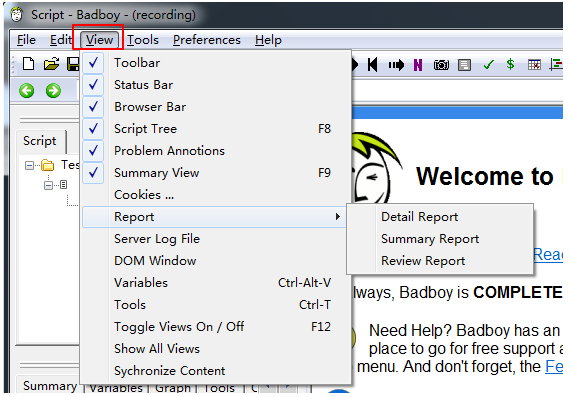This screenshot has width=569, height=397.
Task: Click the green dollar variable icon
Action: [x=510, y=64]
